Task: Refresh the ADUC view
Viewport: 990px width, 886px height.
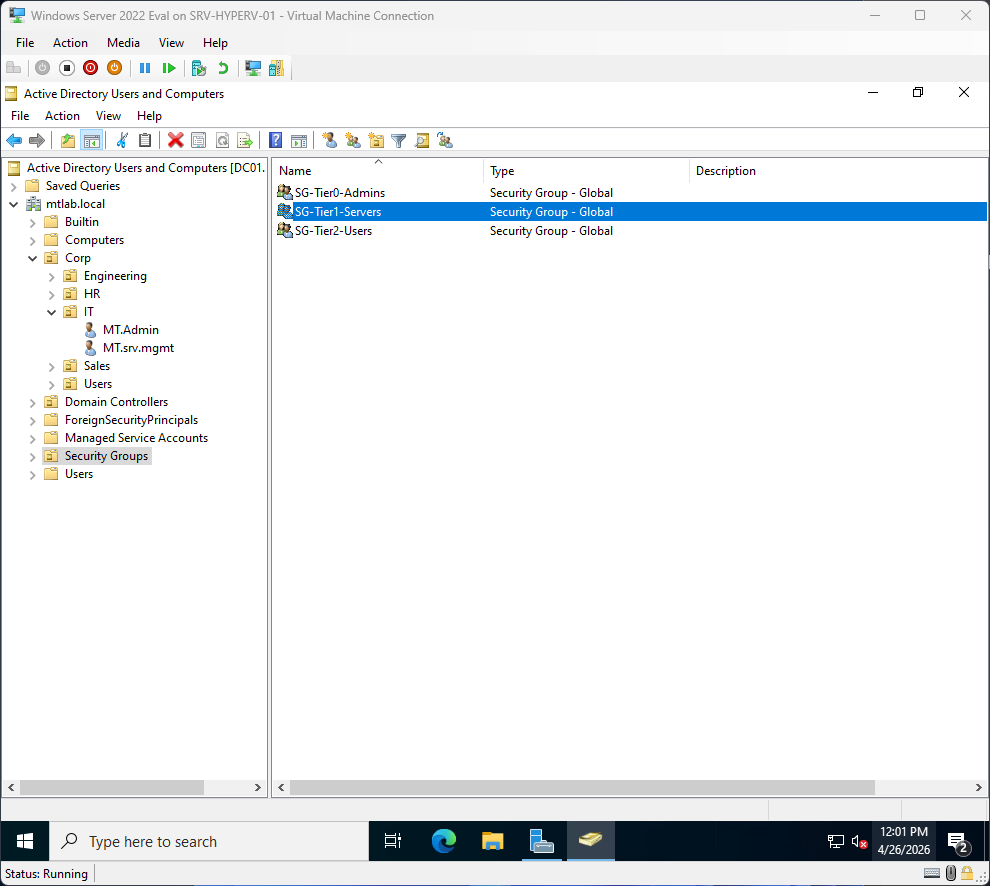Action: 222,140
